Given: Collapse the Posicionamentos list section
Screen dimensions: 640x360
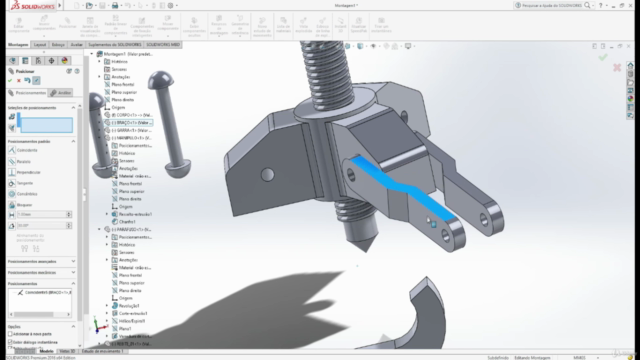Looking at the screenshot, I should pos(73,283).
